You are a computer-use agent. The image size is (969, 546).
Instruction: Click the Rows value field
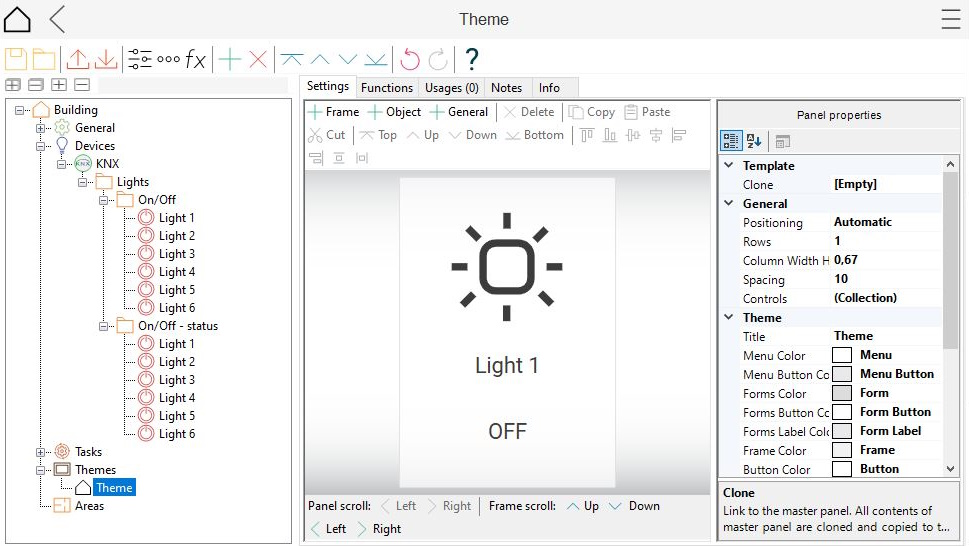(886, 241)
